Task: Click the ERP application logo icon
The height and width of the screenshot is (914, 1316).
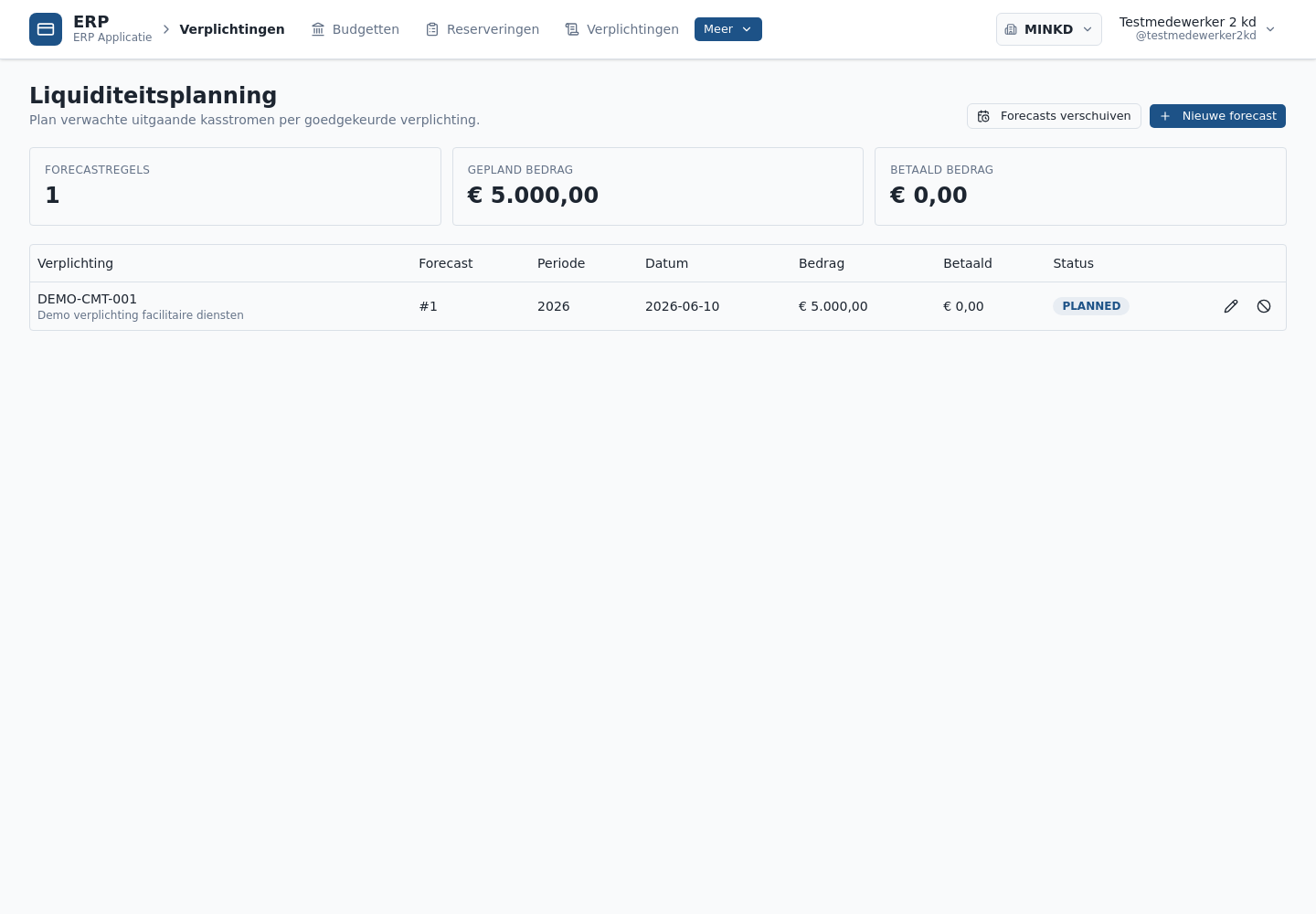Action: [x=46, y=29]
